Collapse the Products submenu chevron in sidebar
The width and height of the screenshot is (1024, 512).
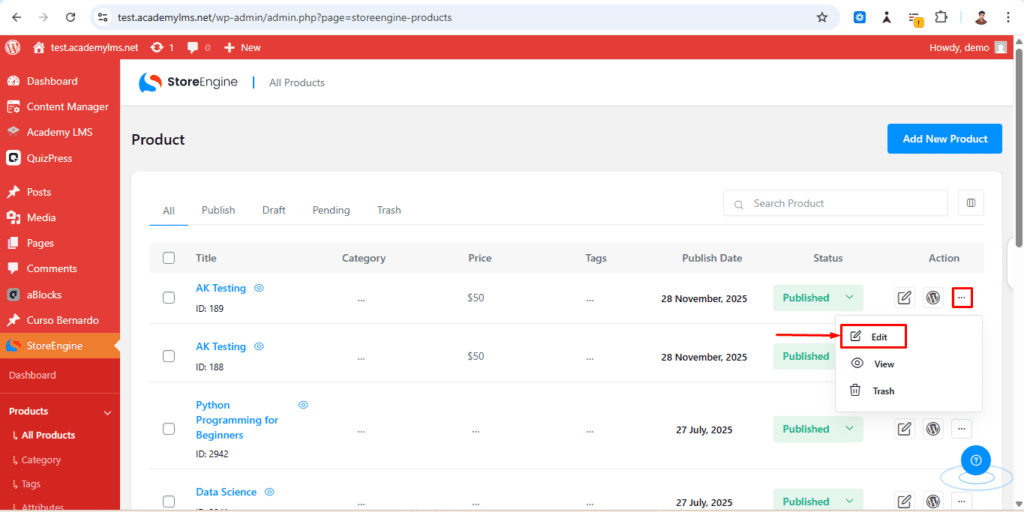(108, 412)
